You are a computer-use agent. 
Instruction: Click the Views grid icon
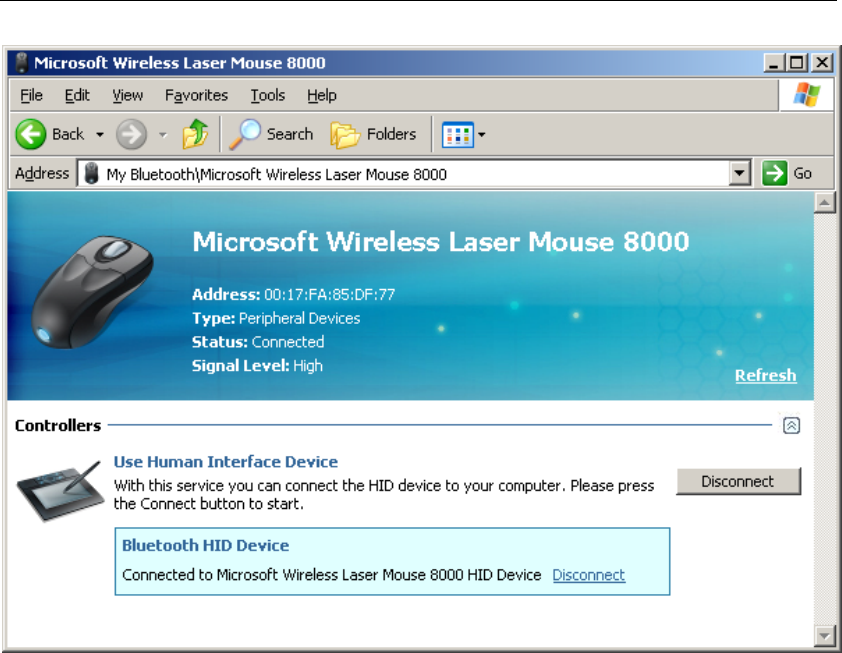(458, 135)
